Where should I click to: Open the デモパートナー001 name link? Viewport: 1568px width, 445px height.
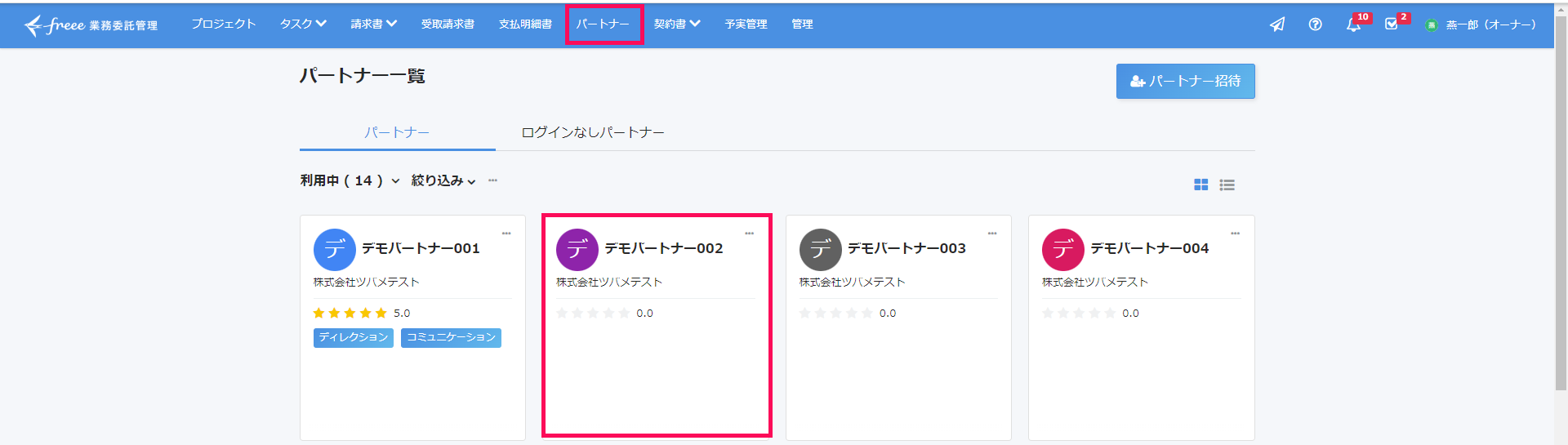[x=421, y=248]
